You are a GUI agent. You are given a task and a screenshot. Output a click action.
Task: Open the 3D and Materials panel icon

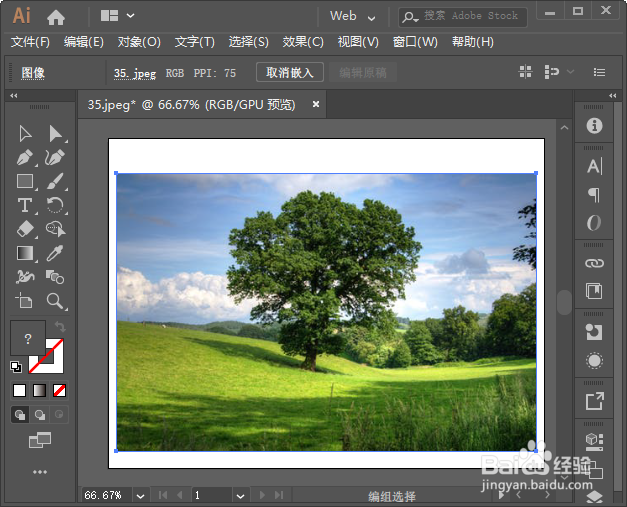coord(594,442)
